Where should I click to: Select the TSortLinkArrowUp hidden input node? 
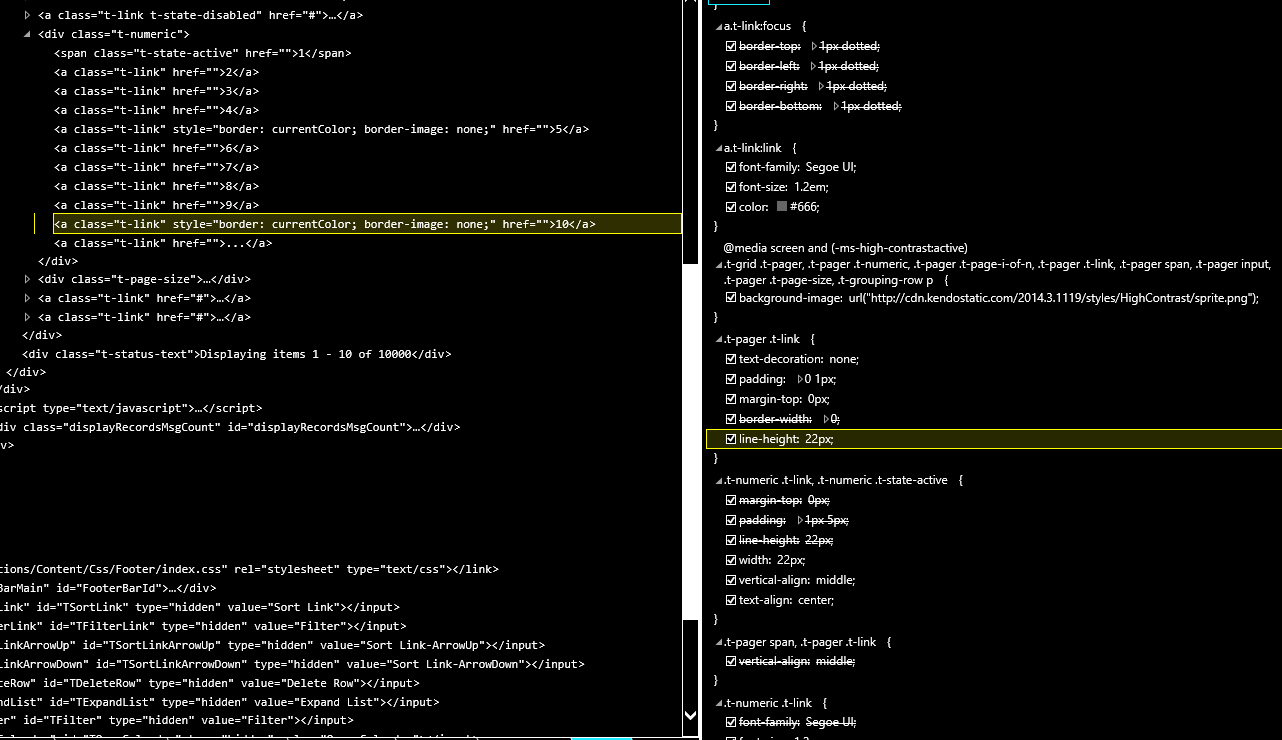point(273,645)
